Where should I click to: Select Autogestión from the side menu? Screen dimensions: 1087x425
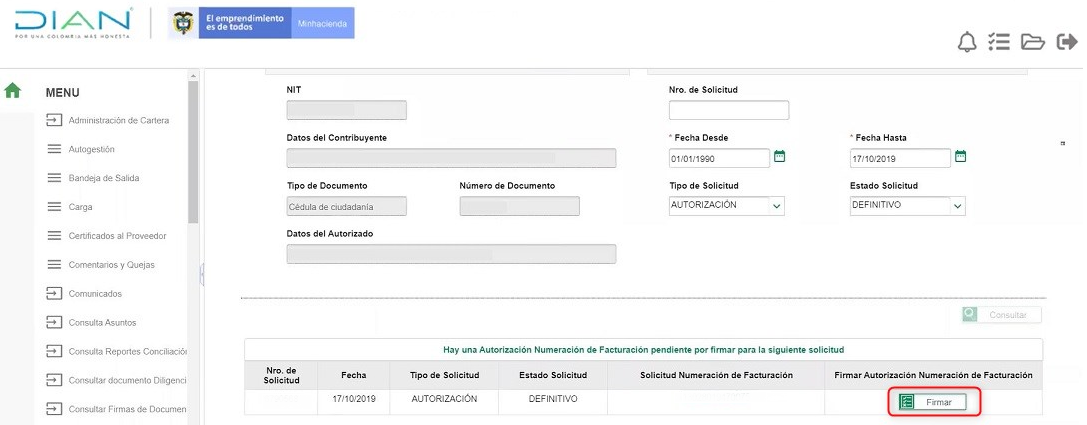pyautogui.click(x=91, y=150)
